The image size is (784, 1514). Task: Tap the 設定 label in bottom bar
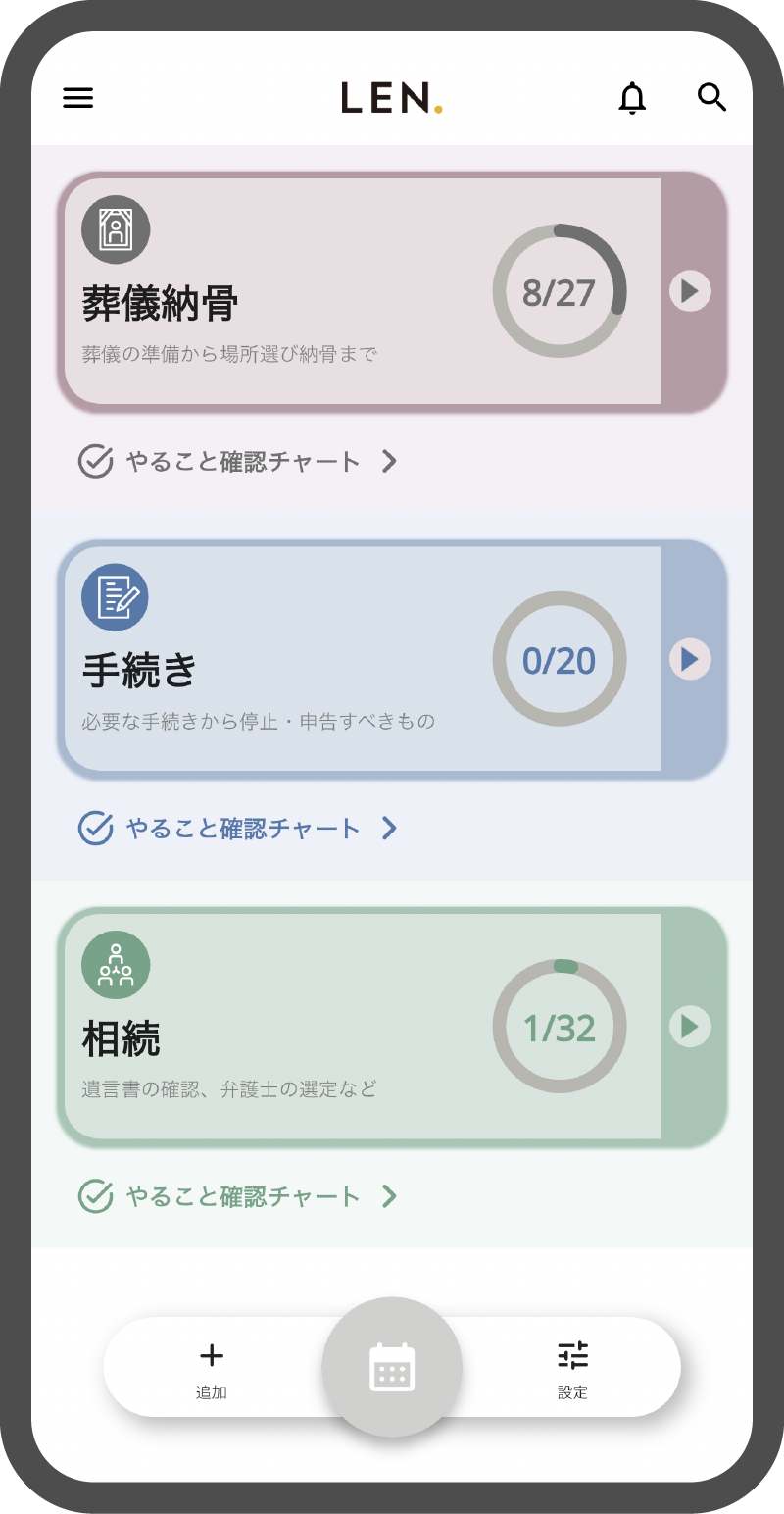(x=573, y=1392)
